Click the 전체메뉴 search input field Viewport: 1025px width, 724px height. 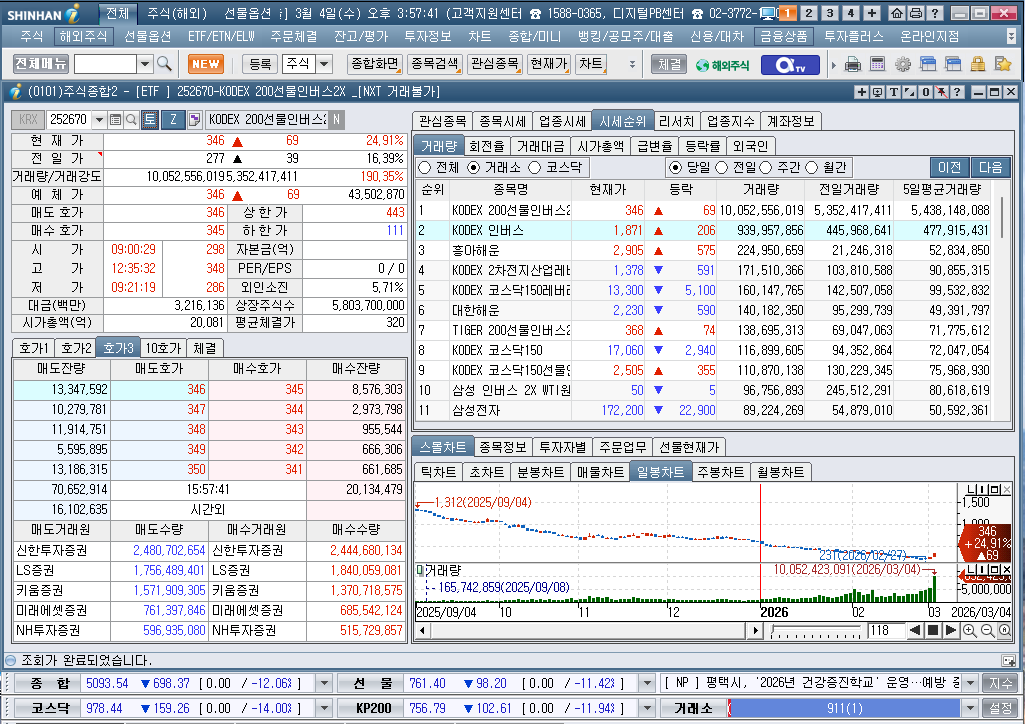click(105, 64)
